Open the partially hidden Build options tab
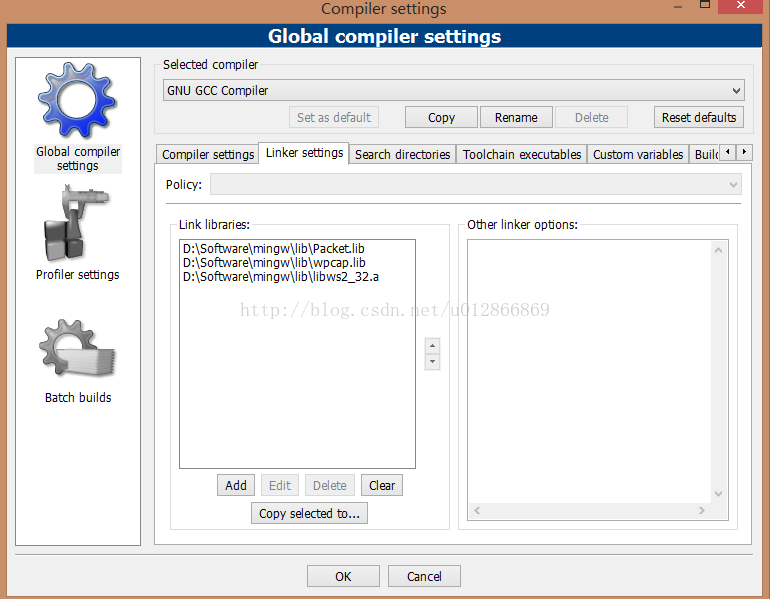This screenshot has width=770, height=599. click(705, 154)
